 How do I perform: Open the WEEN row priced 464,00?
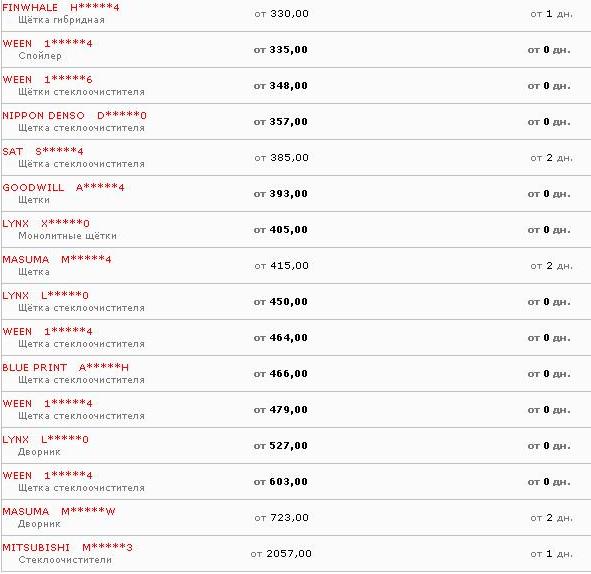click(x=47, y=332)
